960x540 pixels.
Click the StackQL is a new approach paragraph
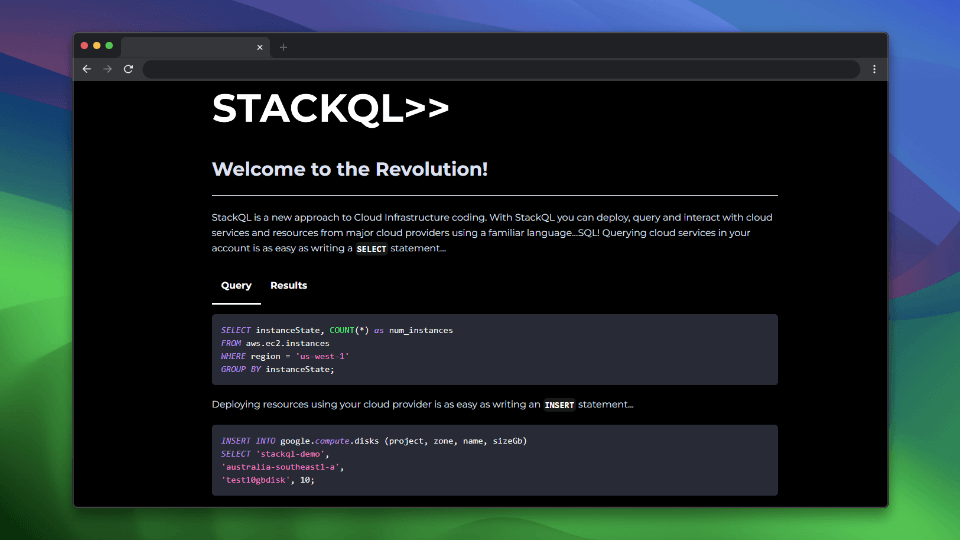pyautogui.click(x=492, y=233)
